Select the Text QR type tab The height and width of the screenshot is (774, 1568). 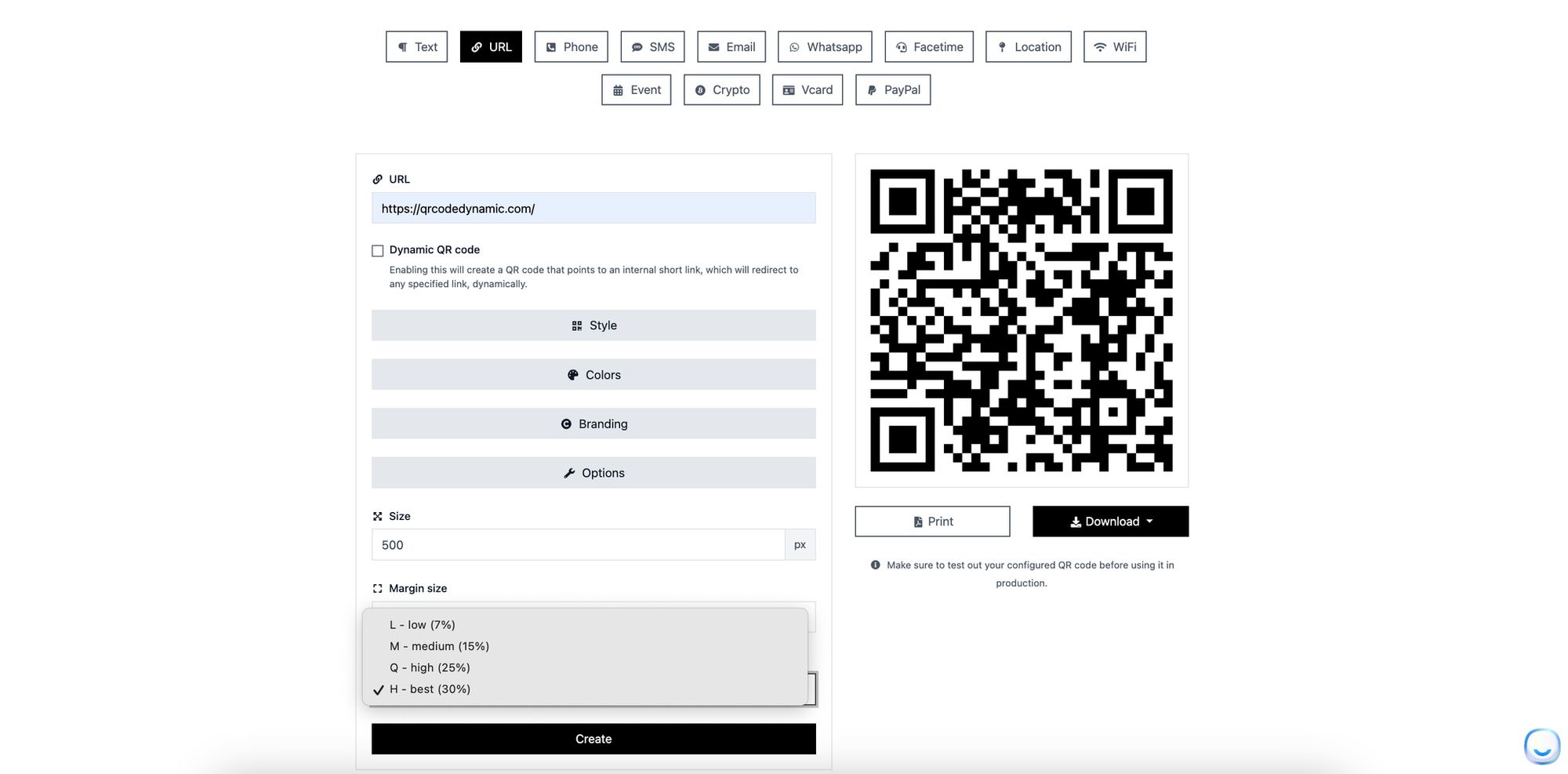[x=416, y=47]
